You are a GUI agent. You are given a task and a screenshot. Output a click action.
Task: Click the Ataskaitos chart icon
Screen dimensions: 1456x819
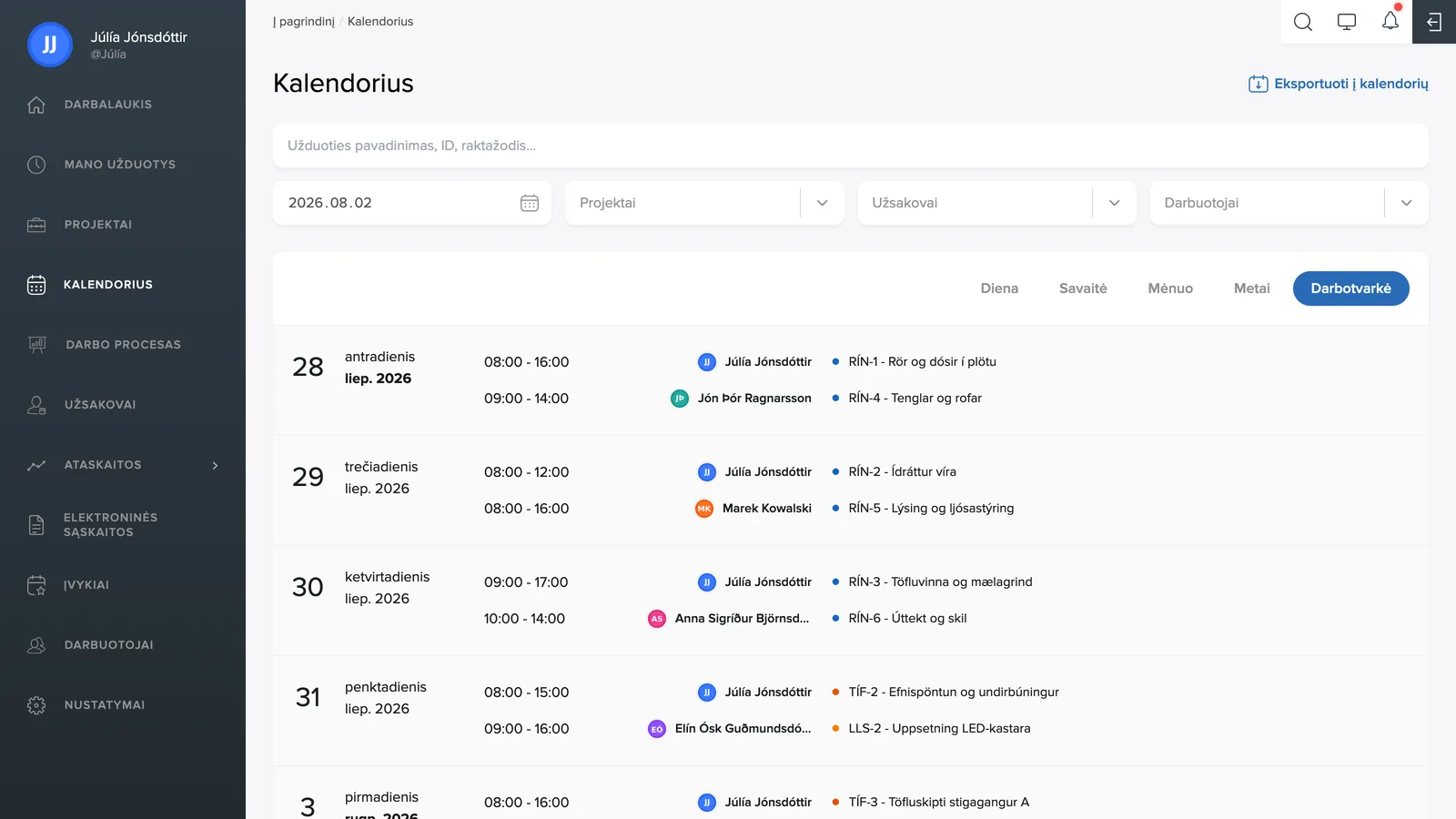pyautogui.click(x=36, y=465)
